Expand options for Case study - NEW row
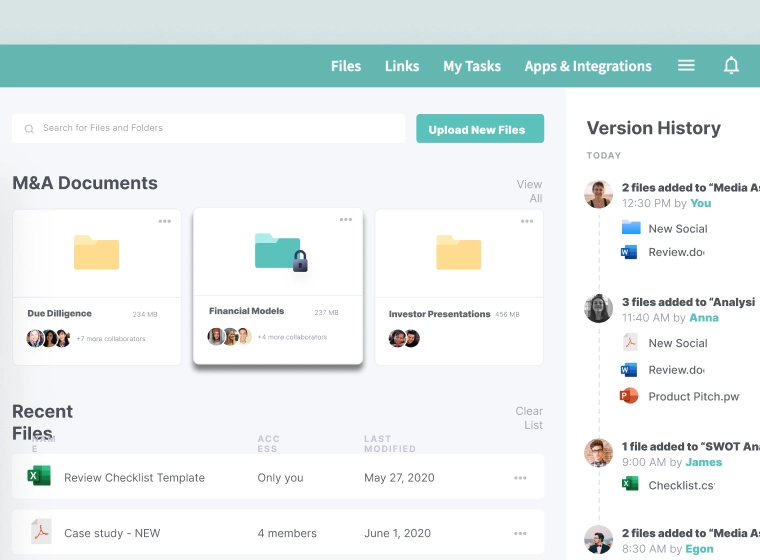The image size is (760, 560). (x=520, y=533)
